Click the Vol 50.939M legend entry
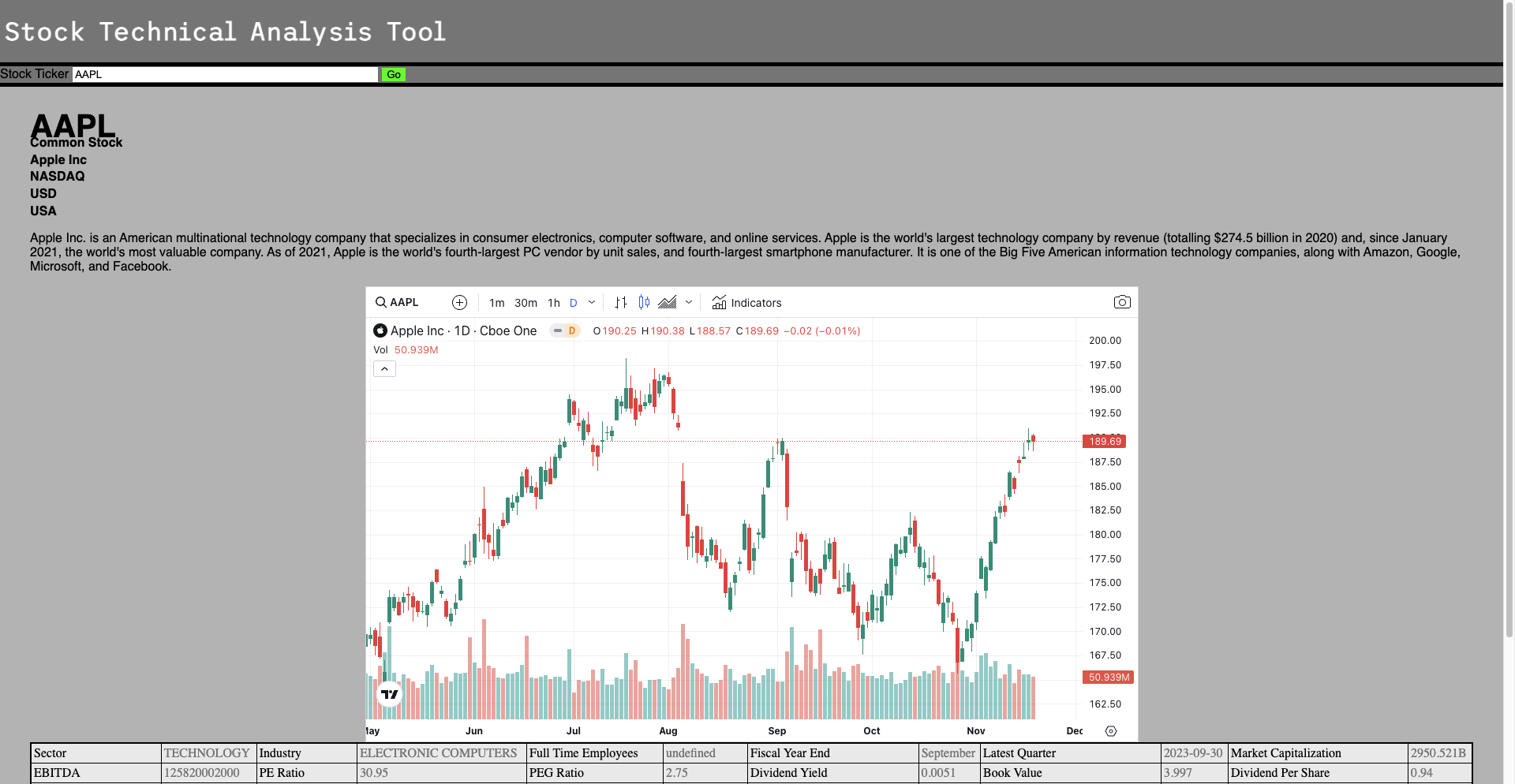 coord(406,350)
